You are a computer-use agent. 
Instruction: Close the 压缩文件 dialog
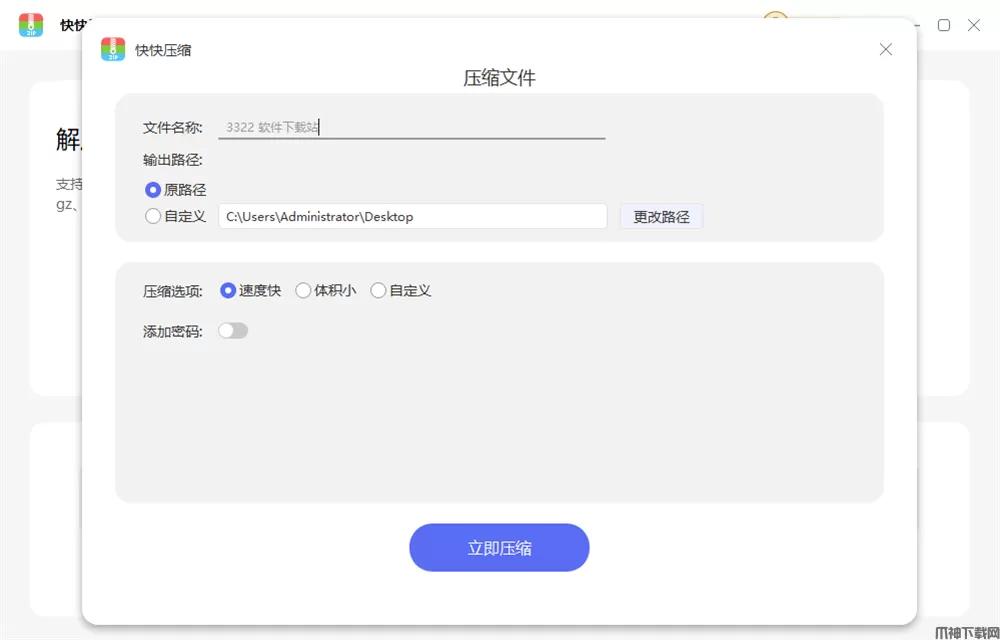(x=885, y=49)
